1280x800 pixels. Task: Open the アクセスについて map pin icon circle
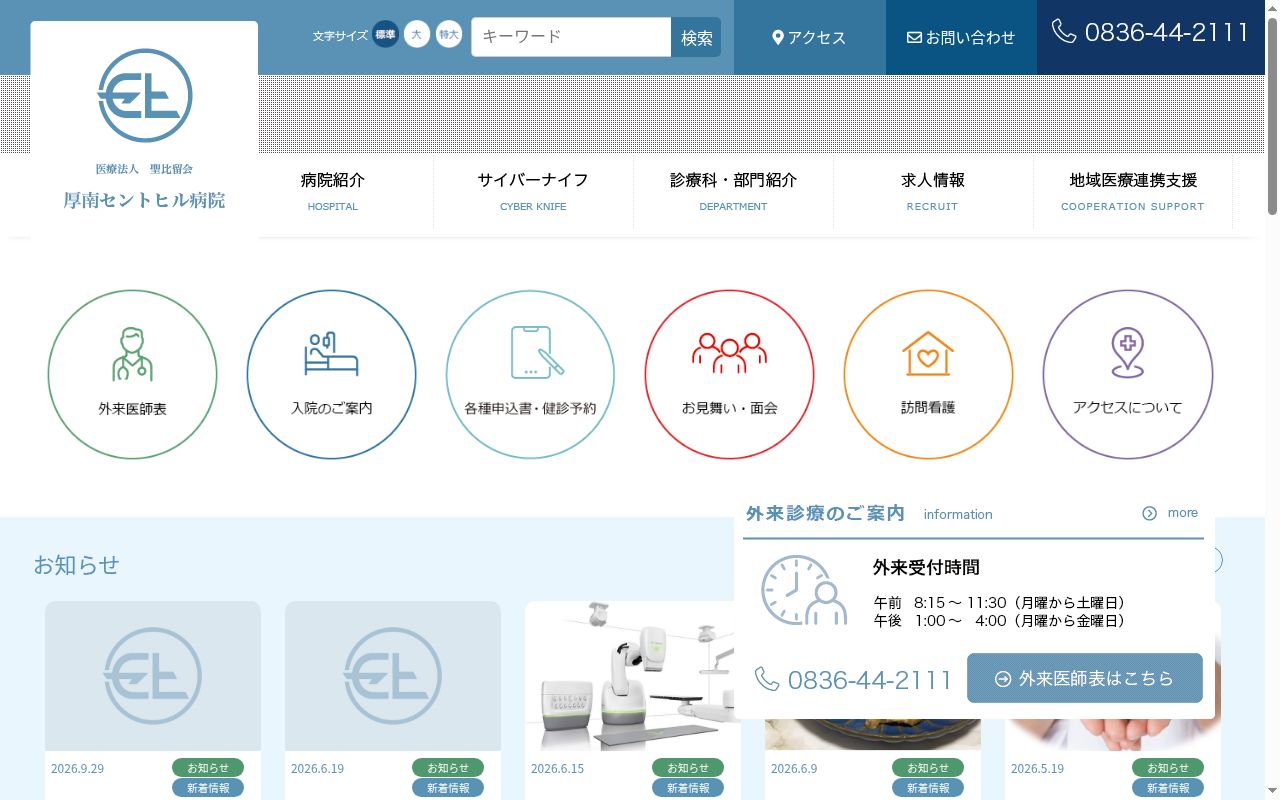pos(1128,375)
